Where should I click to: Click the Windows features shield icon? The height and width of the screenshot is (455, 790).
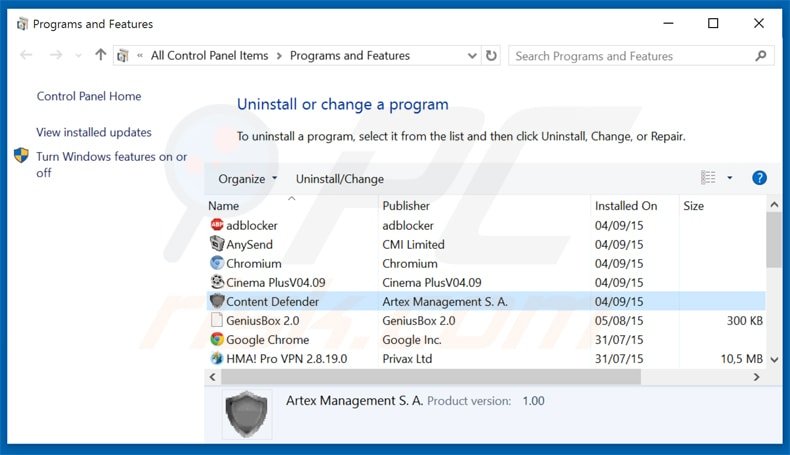click(x=21, y=156)
